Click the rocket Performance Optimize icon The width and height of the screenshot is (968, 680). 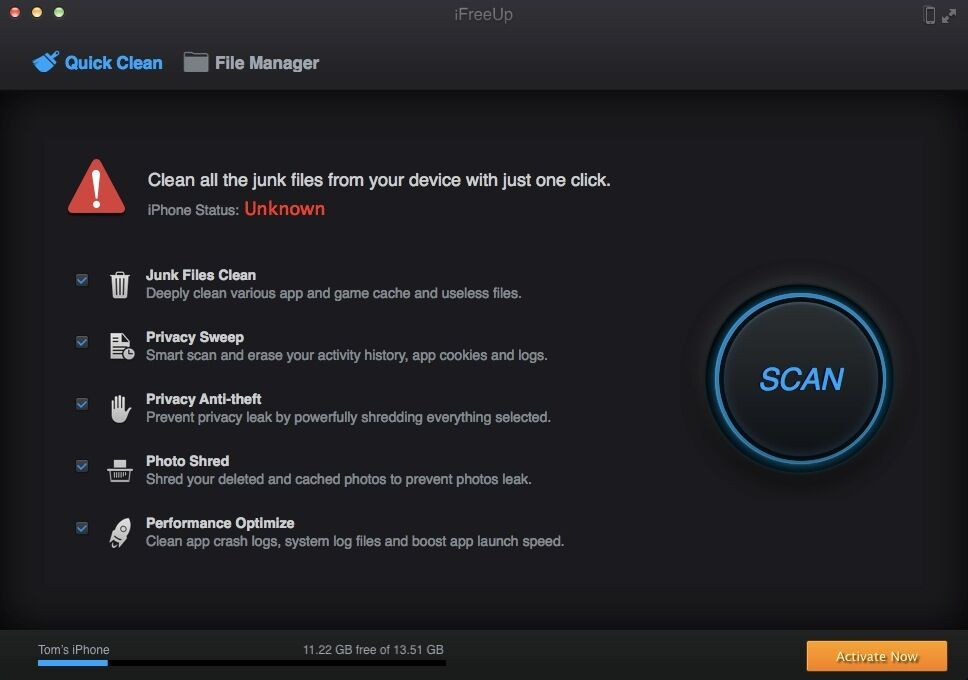point(120,532)
